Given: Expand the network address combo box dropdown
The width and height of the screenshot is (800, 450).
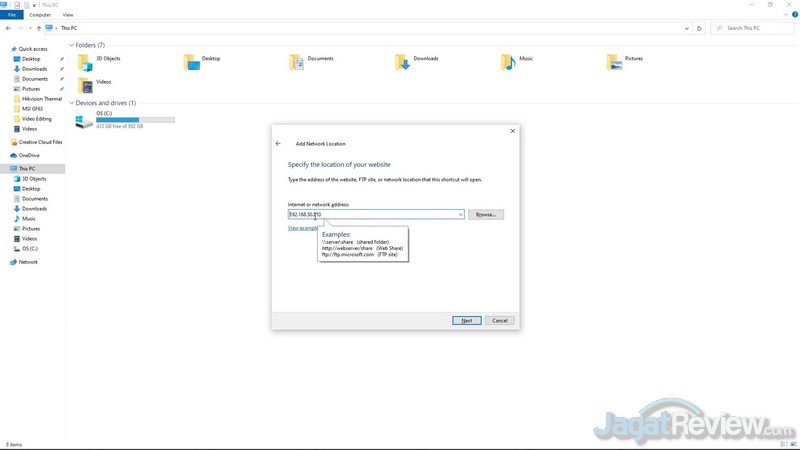Looking at the screenshot, I should (x=460, y=214).
